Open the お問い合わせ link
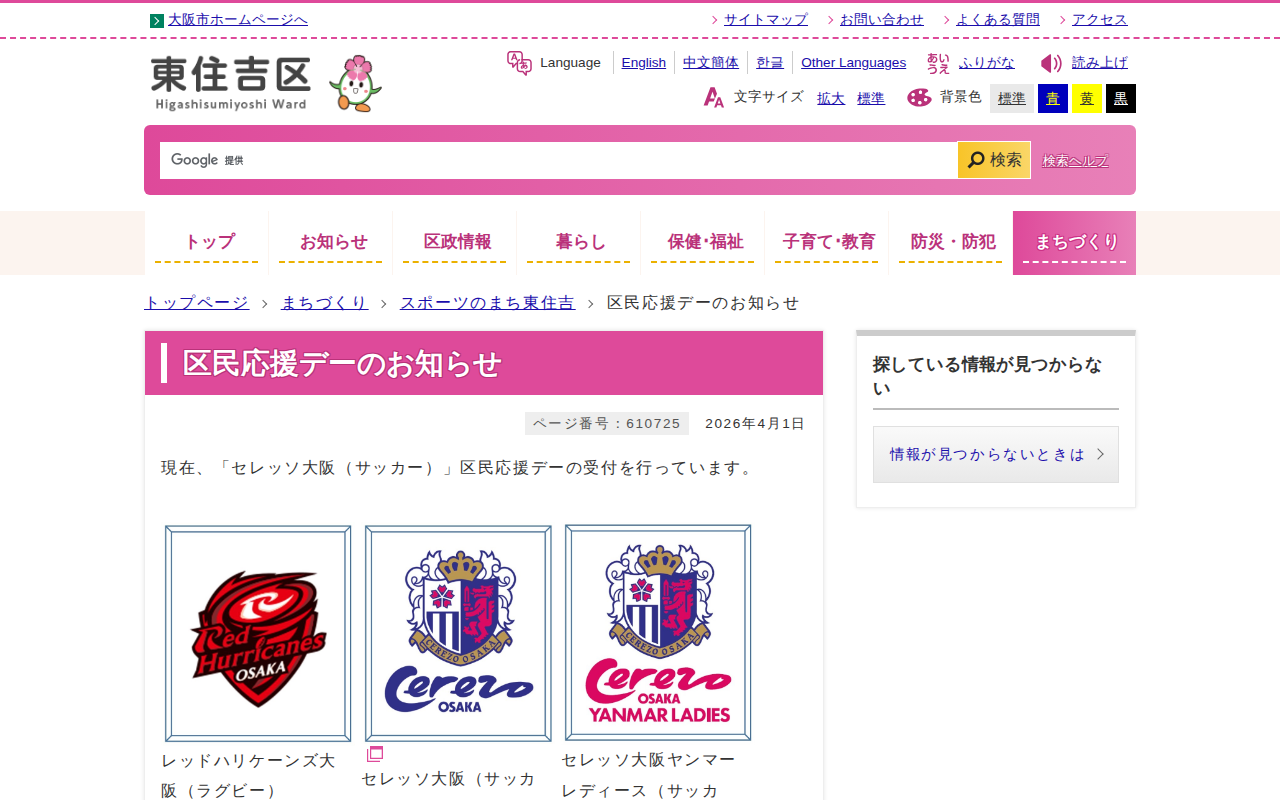Image resolution: width=1280 pixels, height=800 pixels. click(882, 20)
